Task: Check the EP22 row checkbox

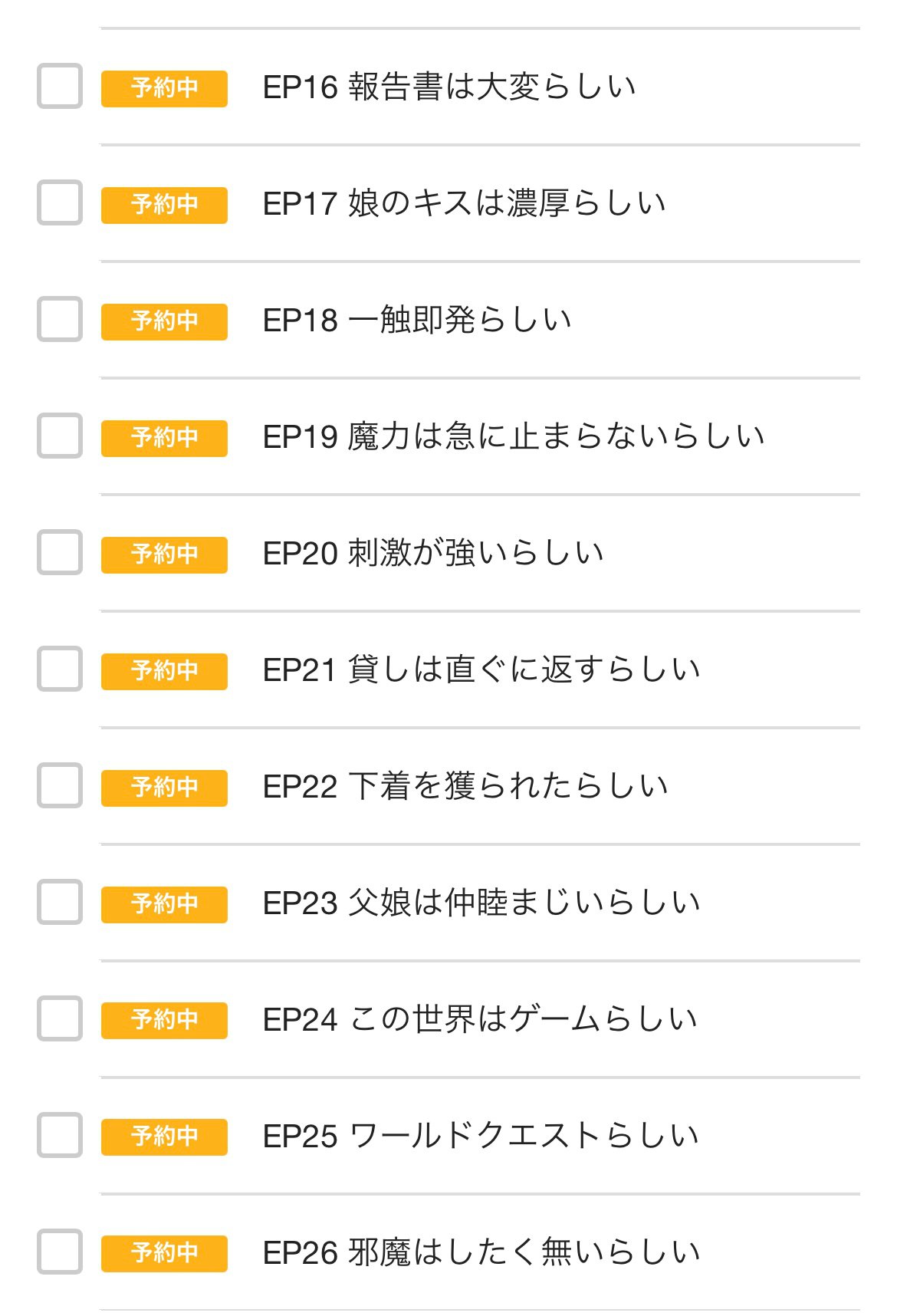Action: 60,785
